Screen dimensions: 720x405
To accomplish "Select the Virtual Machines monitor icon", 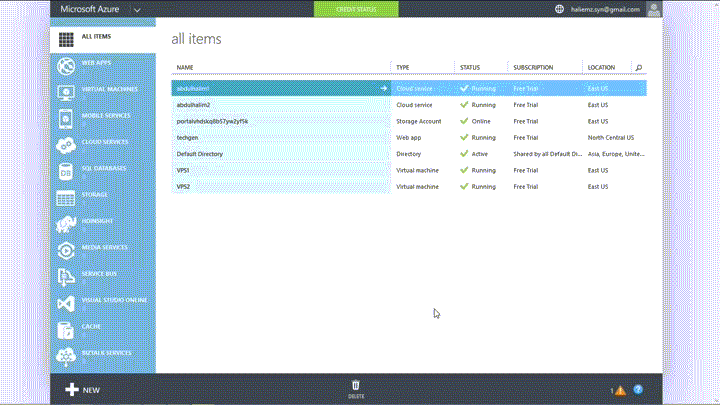I will point(66,93).
